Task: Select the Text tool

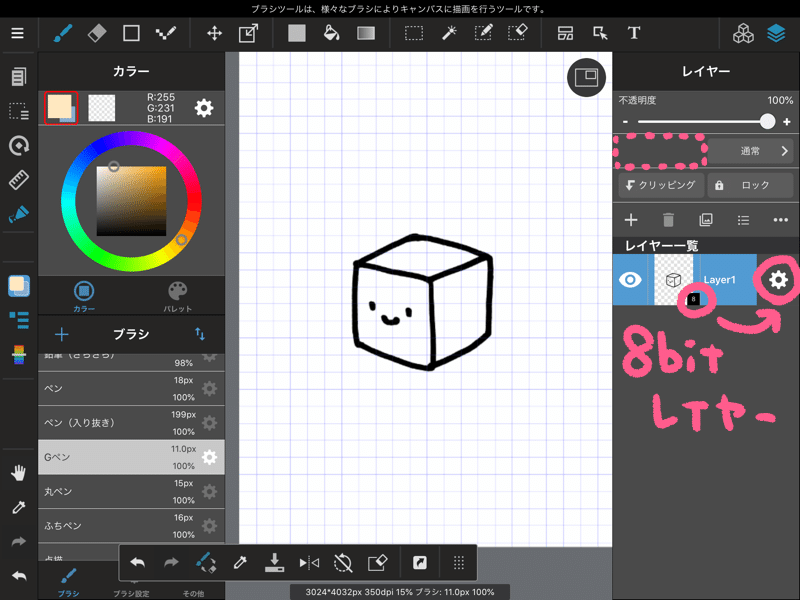Action: pyautogui.click(x=634, y=33)
